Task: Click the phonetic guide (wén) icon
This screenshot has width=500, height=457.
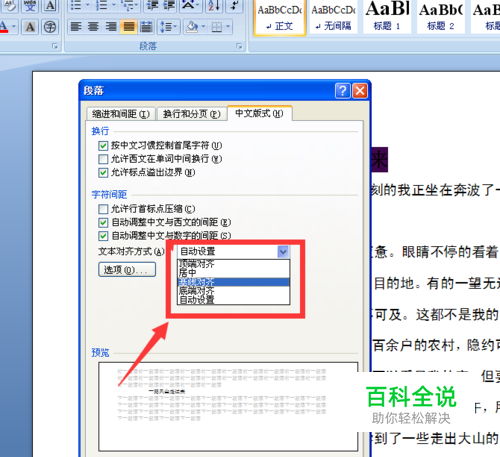Action: (30, 6)
